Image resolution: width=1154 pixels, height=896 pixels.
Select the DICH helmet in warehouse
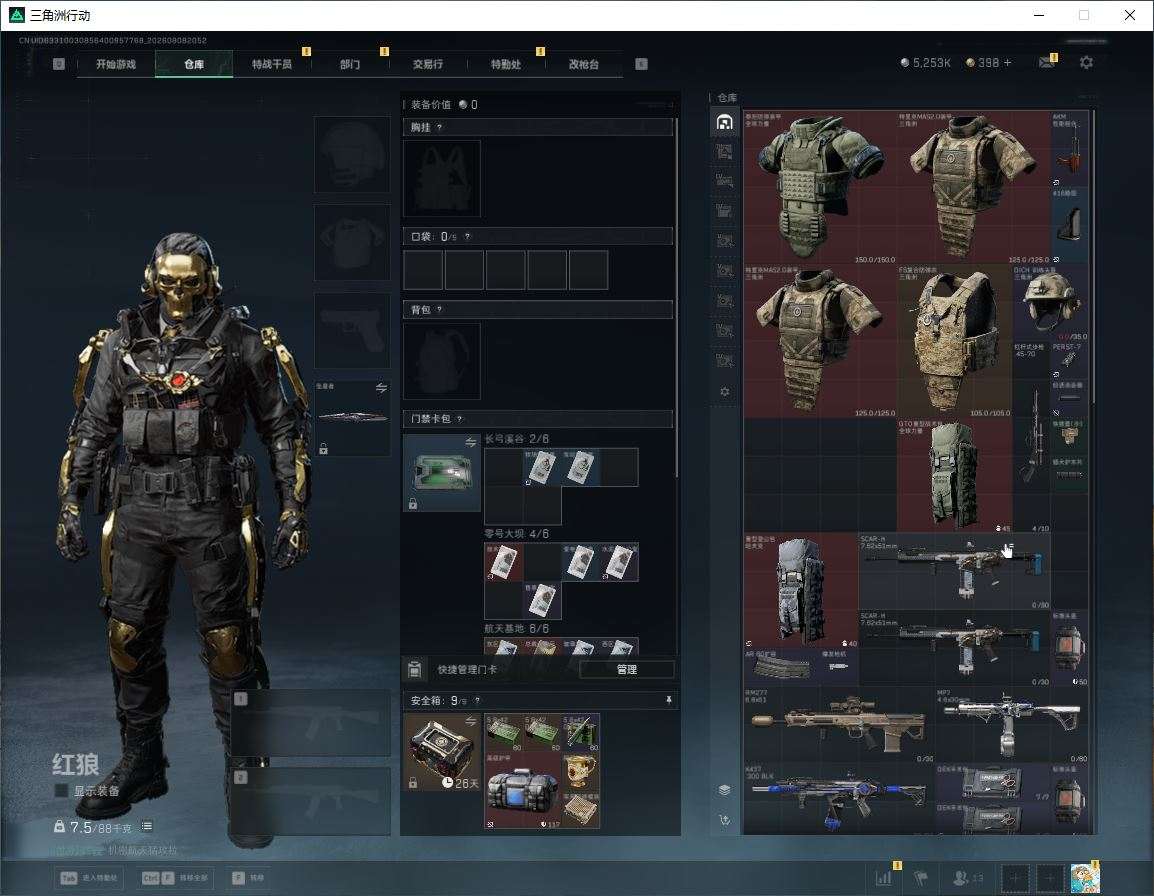coord(1049,303)
